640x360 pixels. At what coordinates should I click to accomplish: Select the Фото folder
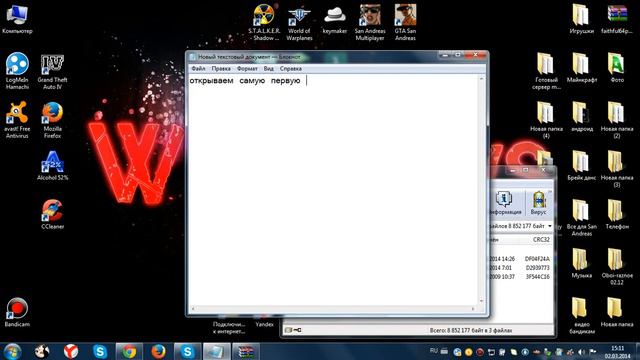(x=617, y=68)
